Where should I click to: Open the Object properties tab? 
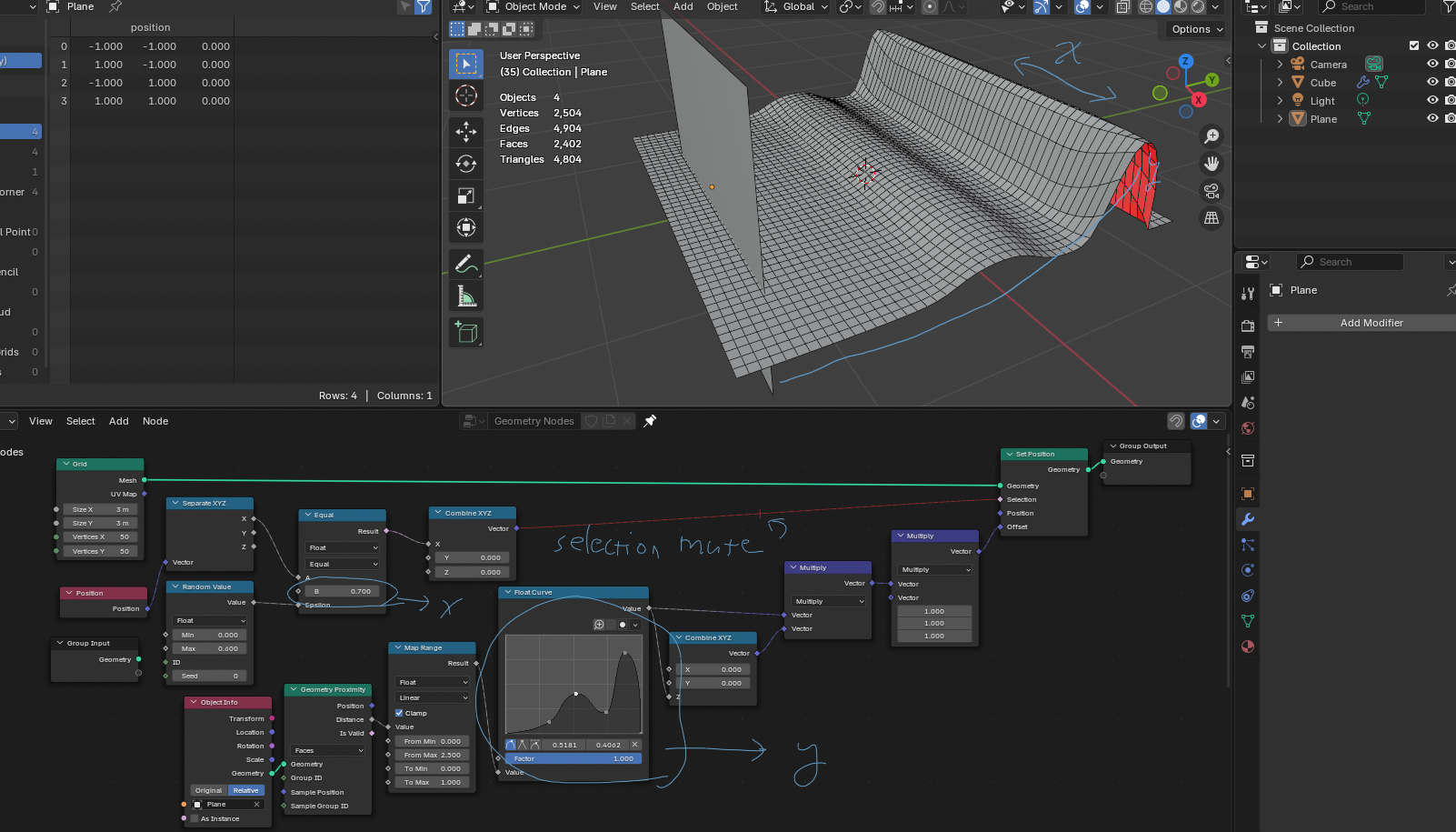[1248, 494]
